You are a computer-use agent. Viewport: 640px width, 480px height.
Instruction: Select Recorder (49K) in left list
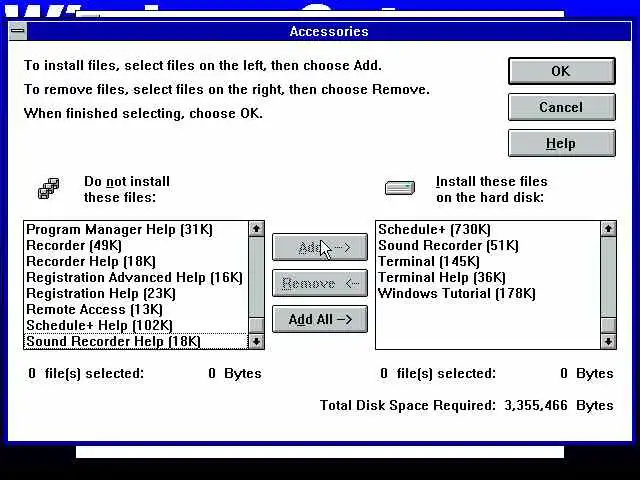coord(136,245)
